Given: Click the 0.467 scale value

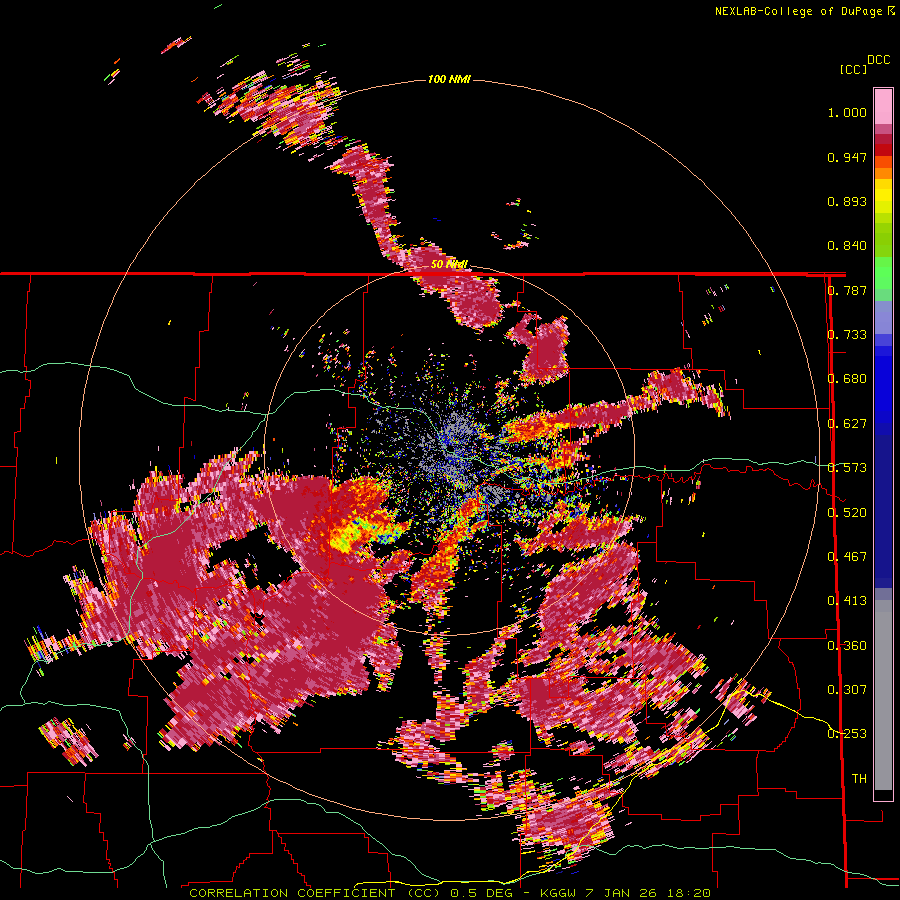Looking at the screenshot, I should tap(847, 557).
